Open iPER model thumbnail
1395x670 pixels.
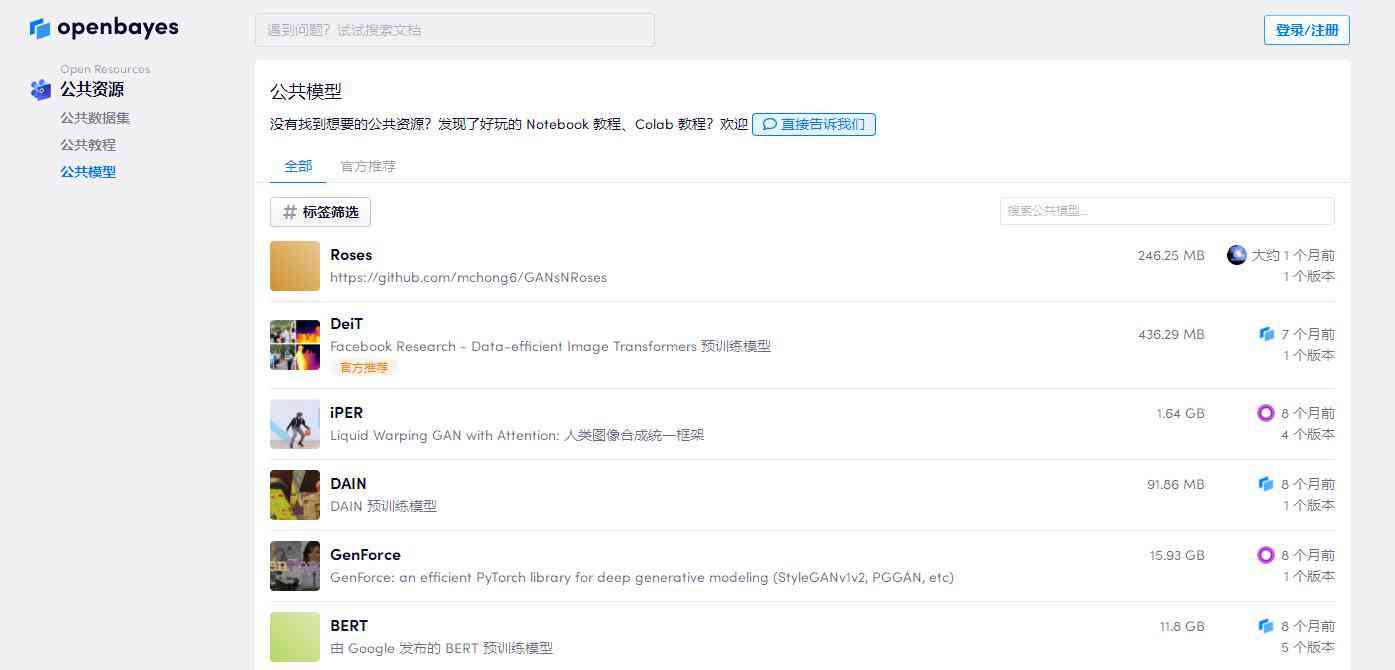tap(295, 424)
